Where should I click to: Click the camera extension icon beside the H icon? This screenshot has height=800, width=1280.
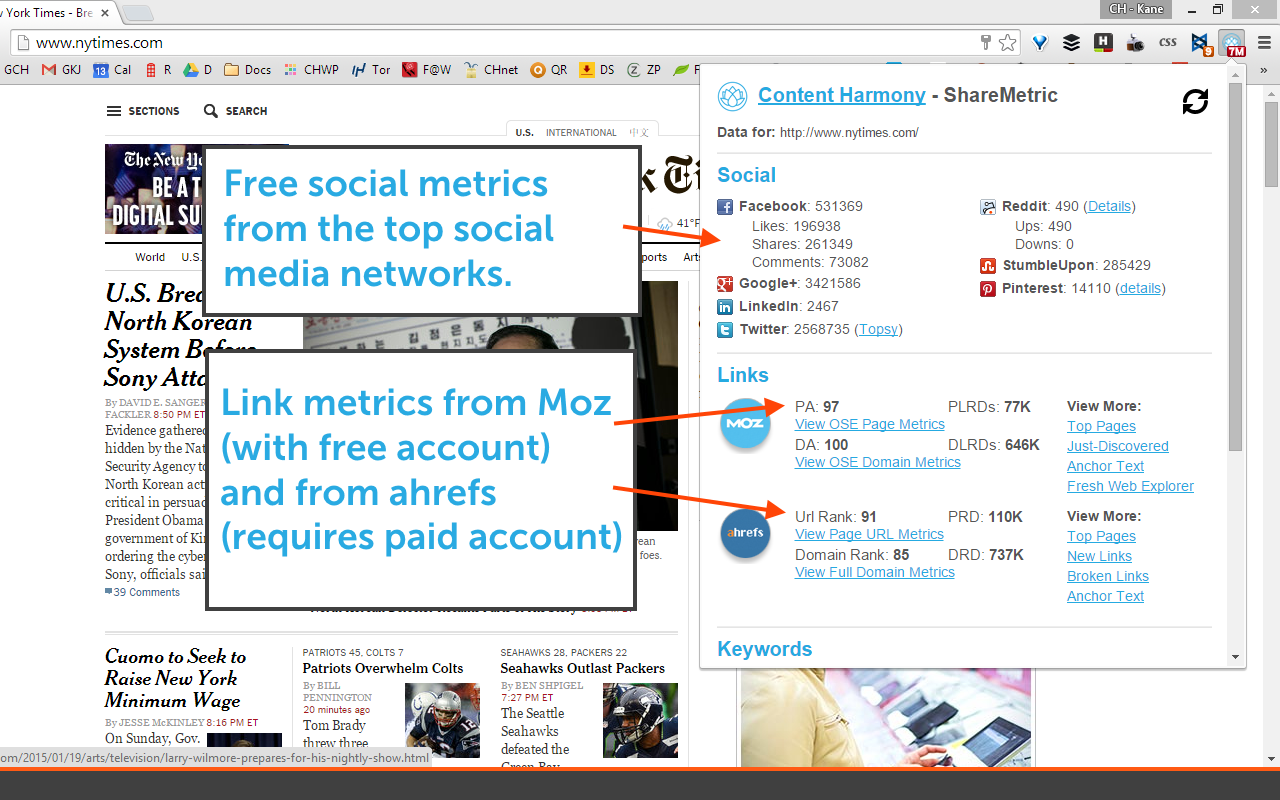(x=1135, y=43)
